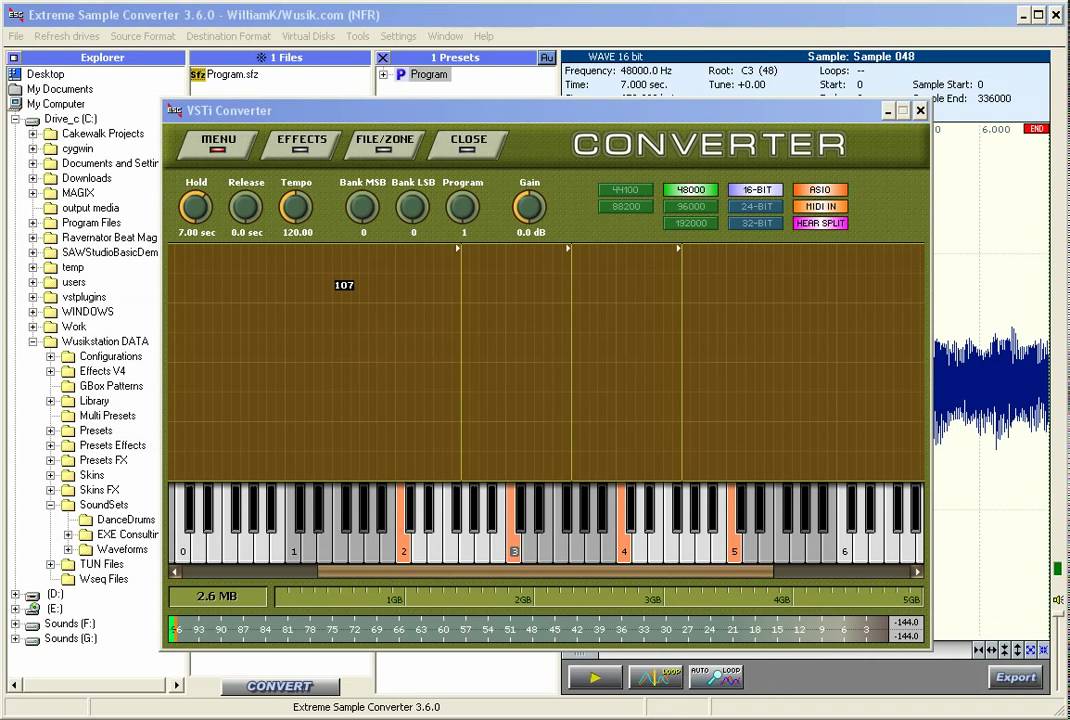Screen dimensions: 1070x720
Task: Toggle the 48000 sample rate button
Action: tap(691, 190)
